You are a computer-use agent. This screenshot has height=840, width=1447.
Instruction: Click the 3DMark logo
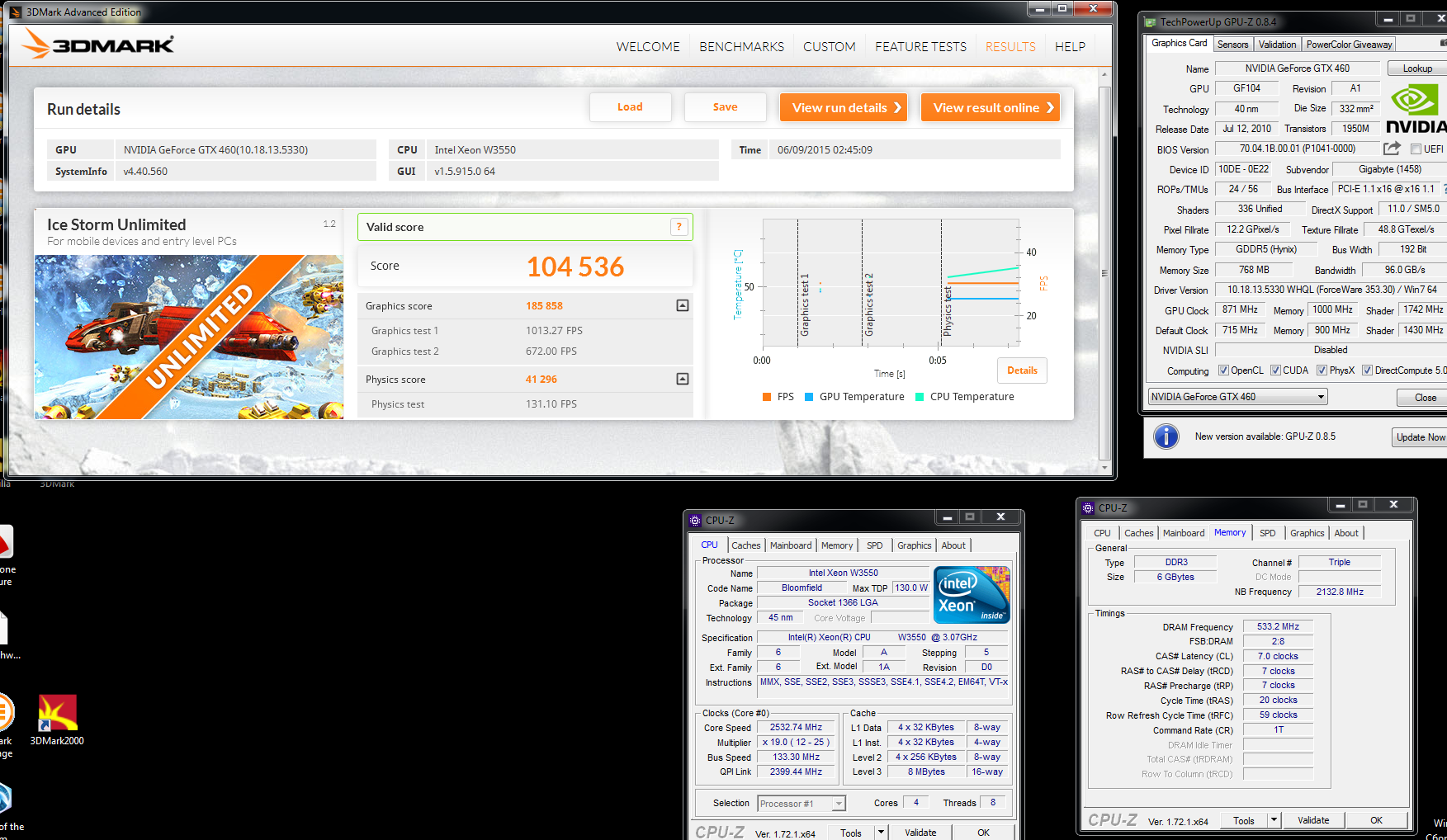pyautogui.click(x=97, y=44)
